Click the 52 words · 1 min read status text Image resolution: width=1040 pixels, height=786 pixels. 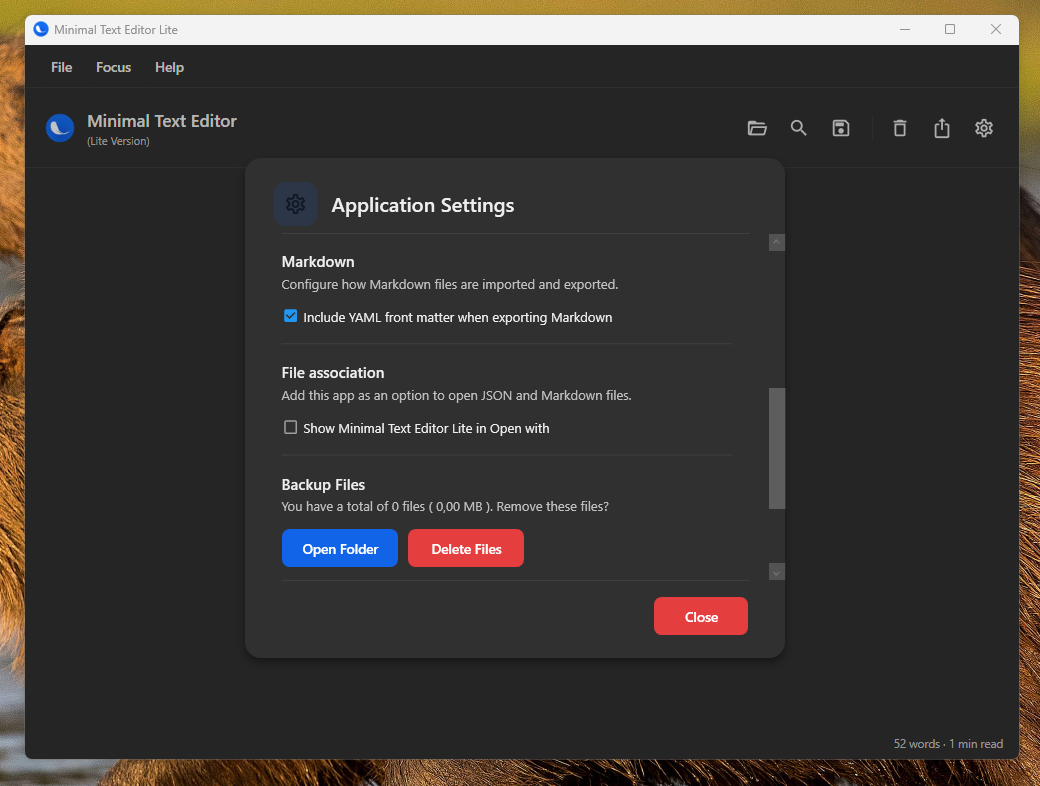(948, 744)
